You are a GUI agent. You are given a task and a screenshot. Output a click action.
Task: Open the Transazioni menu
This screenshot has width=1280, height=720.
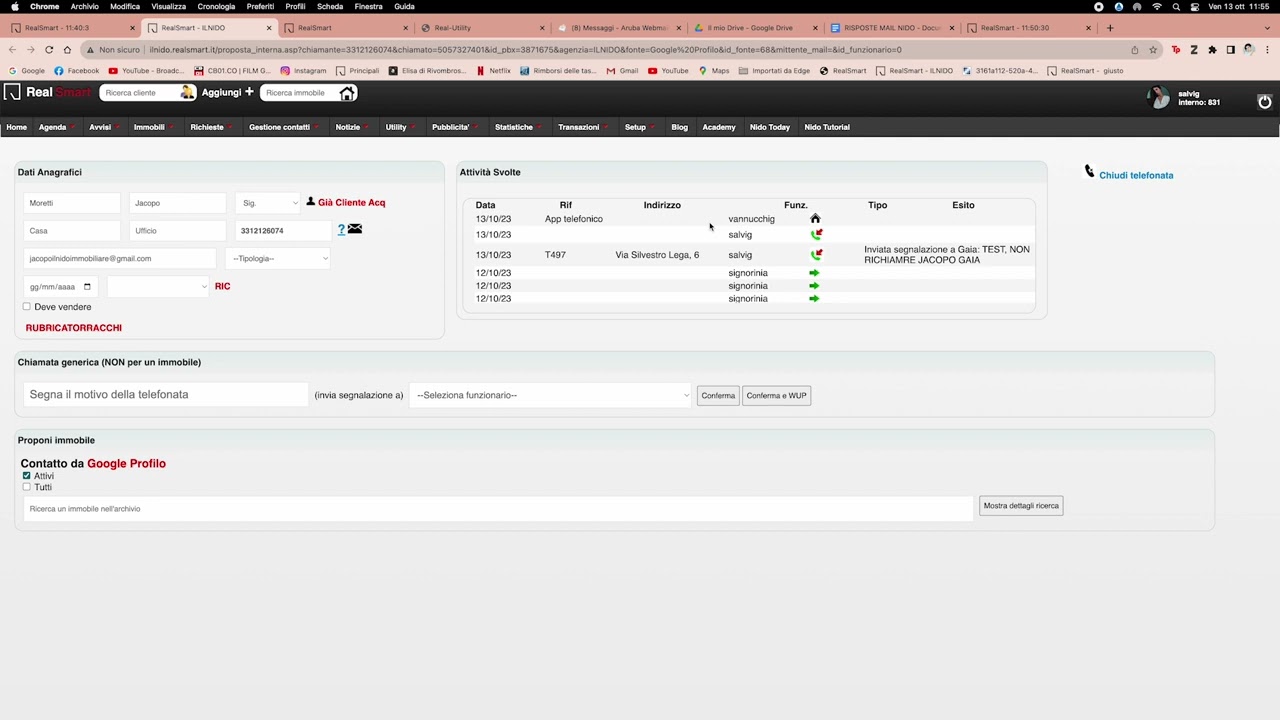coord(582,127)
